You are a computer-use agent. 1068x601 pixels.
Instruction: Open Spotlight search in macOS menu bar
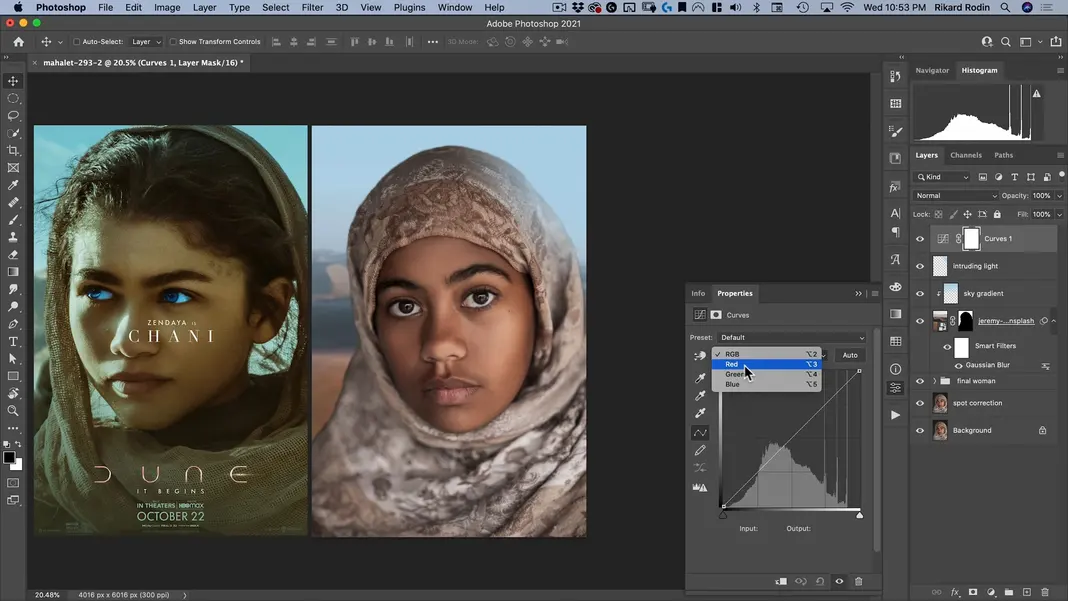pos(1005,7)
